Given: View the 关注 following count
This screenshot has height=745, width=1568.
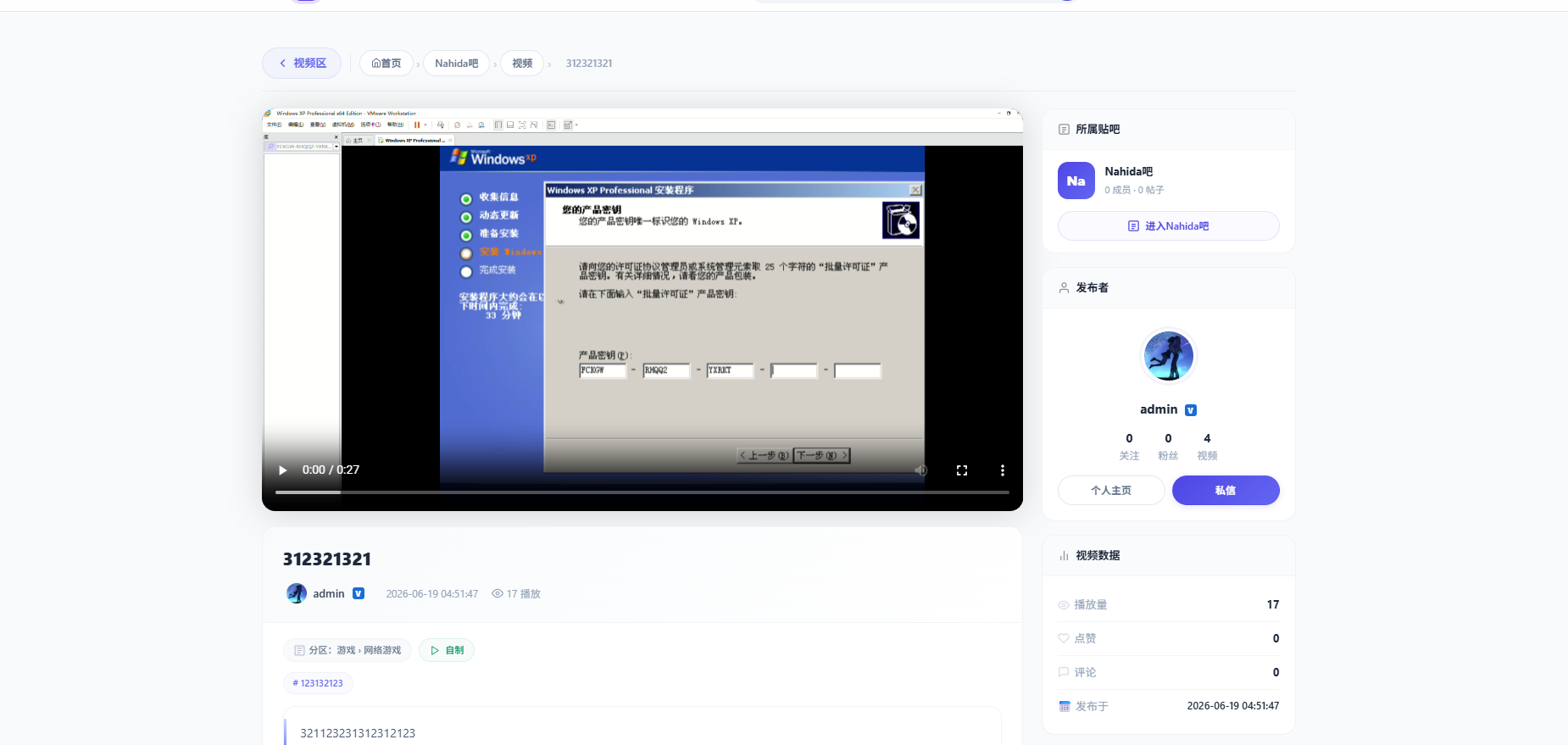Looking at the screenshot, I should point(1129,447).
